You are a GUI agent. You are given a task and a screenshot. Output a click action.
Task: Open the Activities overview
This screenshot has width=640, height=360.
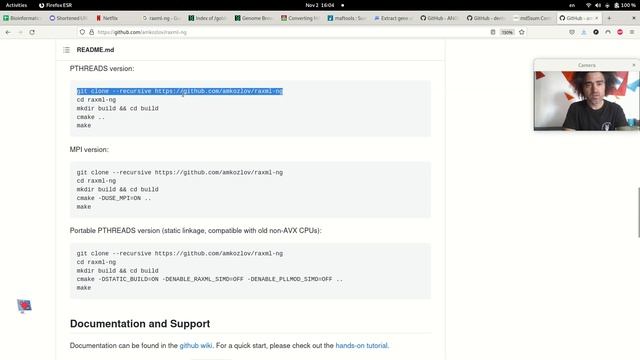[16, 5]
